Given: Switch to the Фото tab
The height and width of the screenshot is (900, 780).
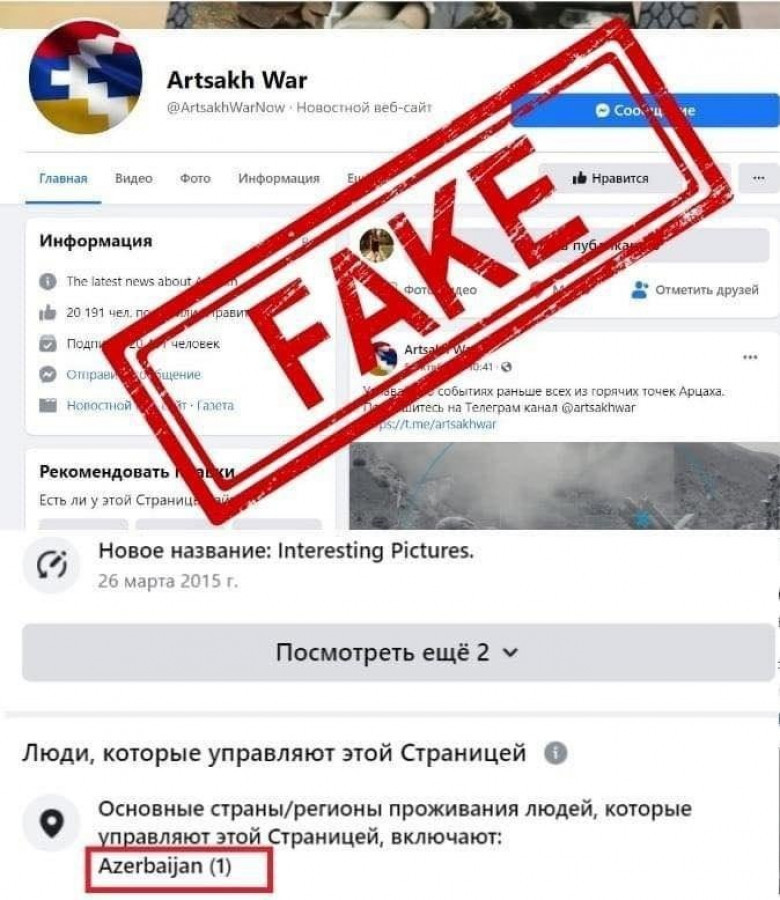Looking at the screenshot, I should coord(195,179).
